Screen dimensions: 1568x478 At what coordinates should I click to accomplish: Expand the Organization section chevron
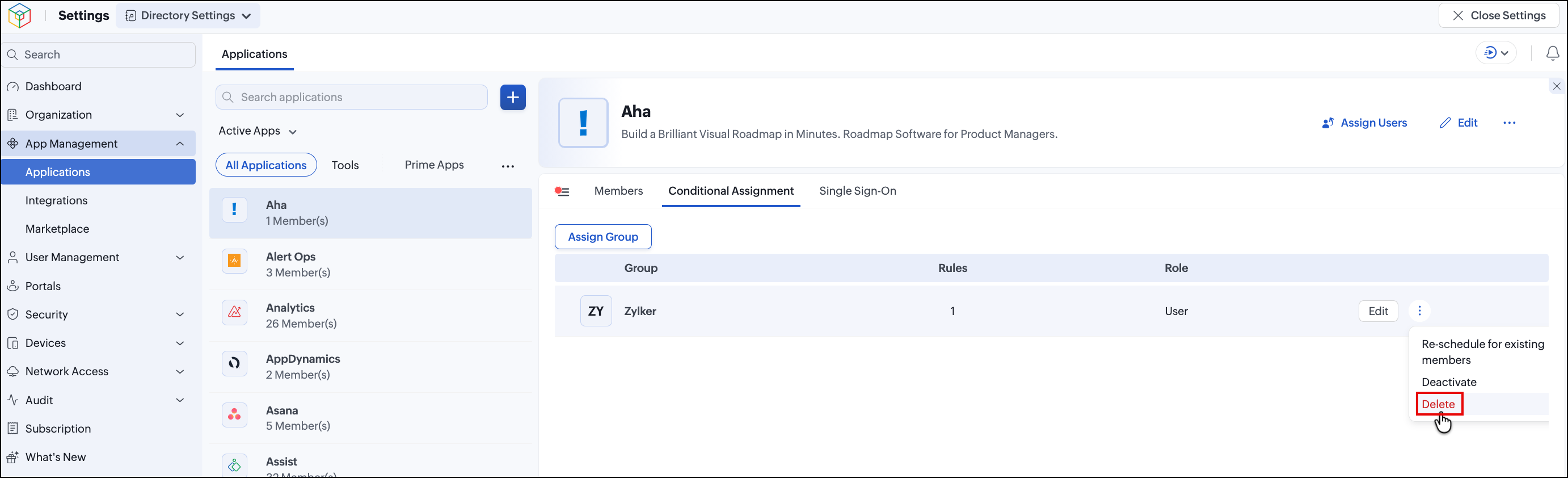[180, 115]
